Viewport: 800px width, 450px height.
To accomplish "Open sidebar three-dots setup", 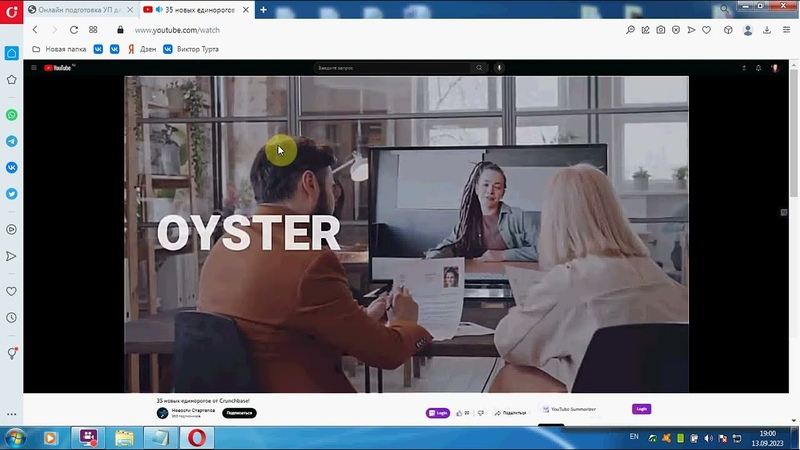I will tap(11, 414).
